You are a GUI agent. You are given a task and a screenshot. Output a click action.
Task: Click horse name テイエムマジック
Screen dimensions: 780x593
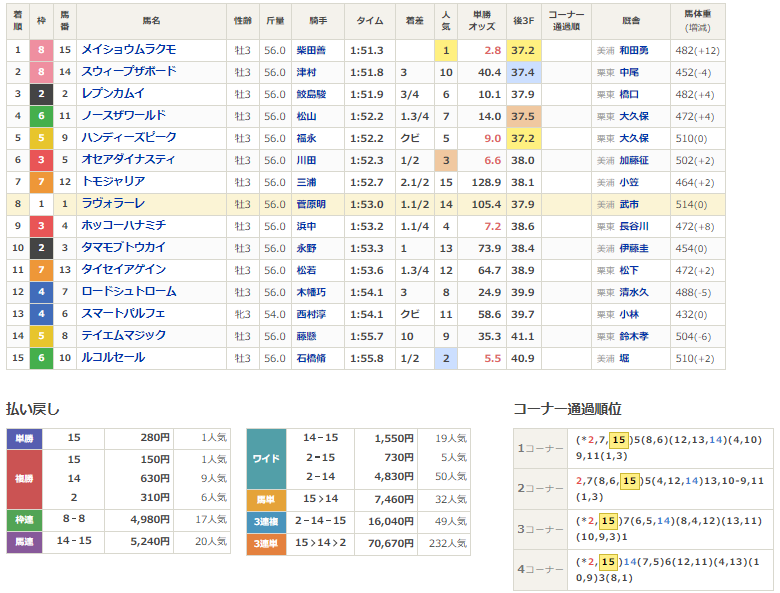pos(123,335)
